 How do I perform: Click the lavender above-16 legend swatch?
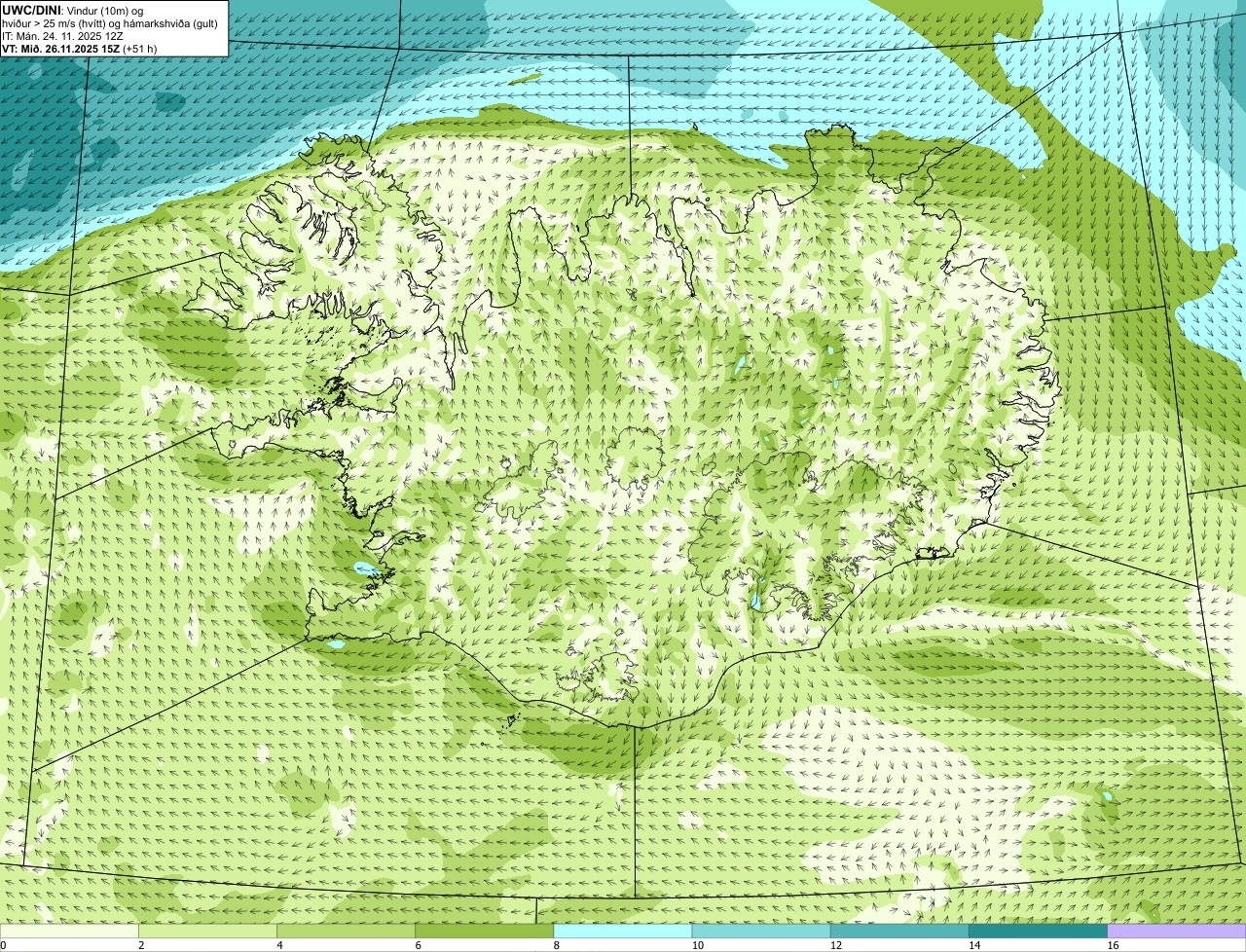[1177, 931]
